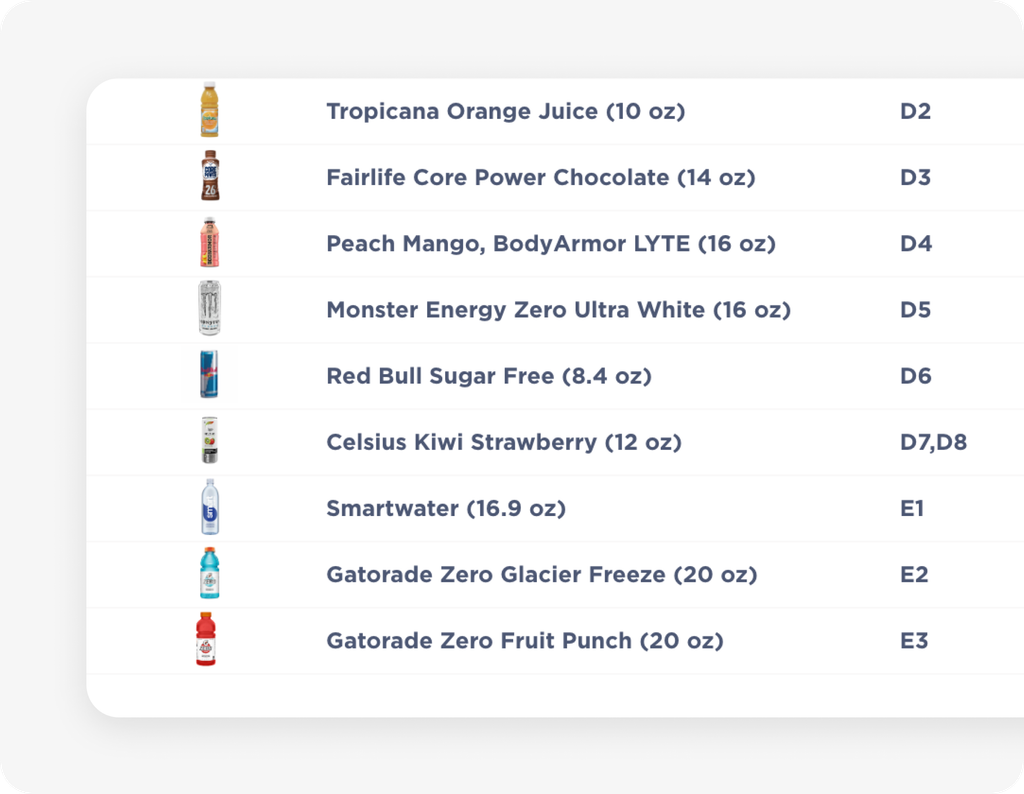Select the Fairlife Core Power Chocolate bottle icon
The image size is (1024, 794).
click(209, 177)
